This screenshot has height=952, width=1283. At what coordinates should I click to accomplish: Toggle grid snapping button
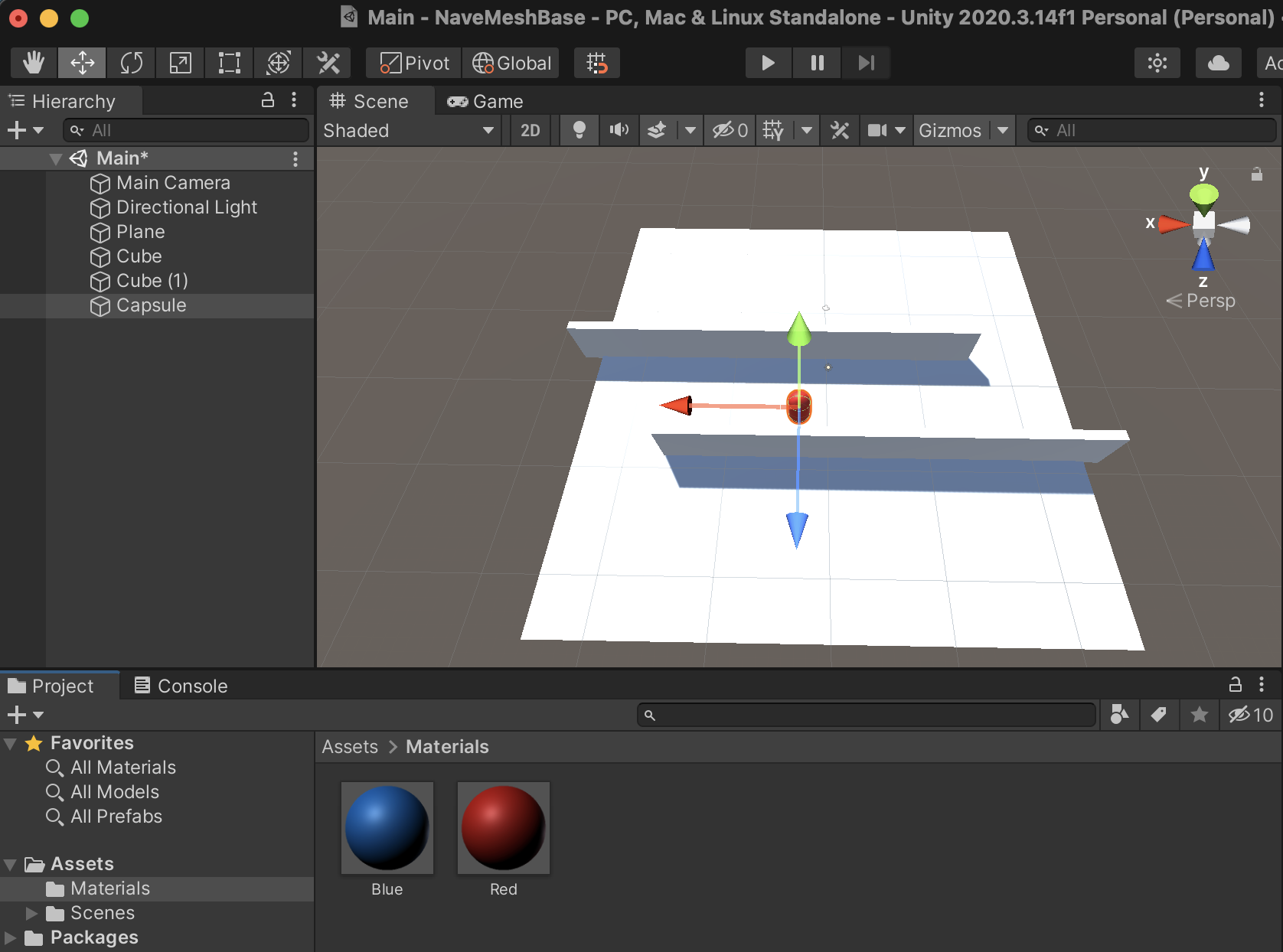(596, 63)
